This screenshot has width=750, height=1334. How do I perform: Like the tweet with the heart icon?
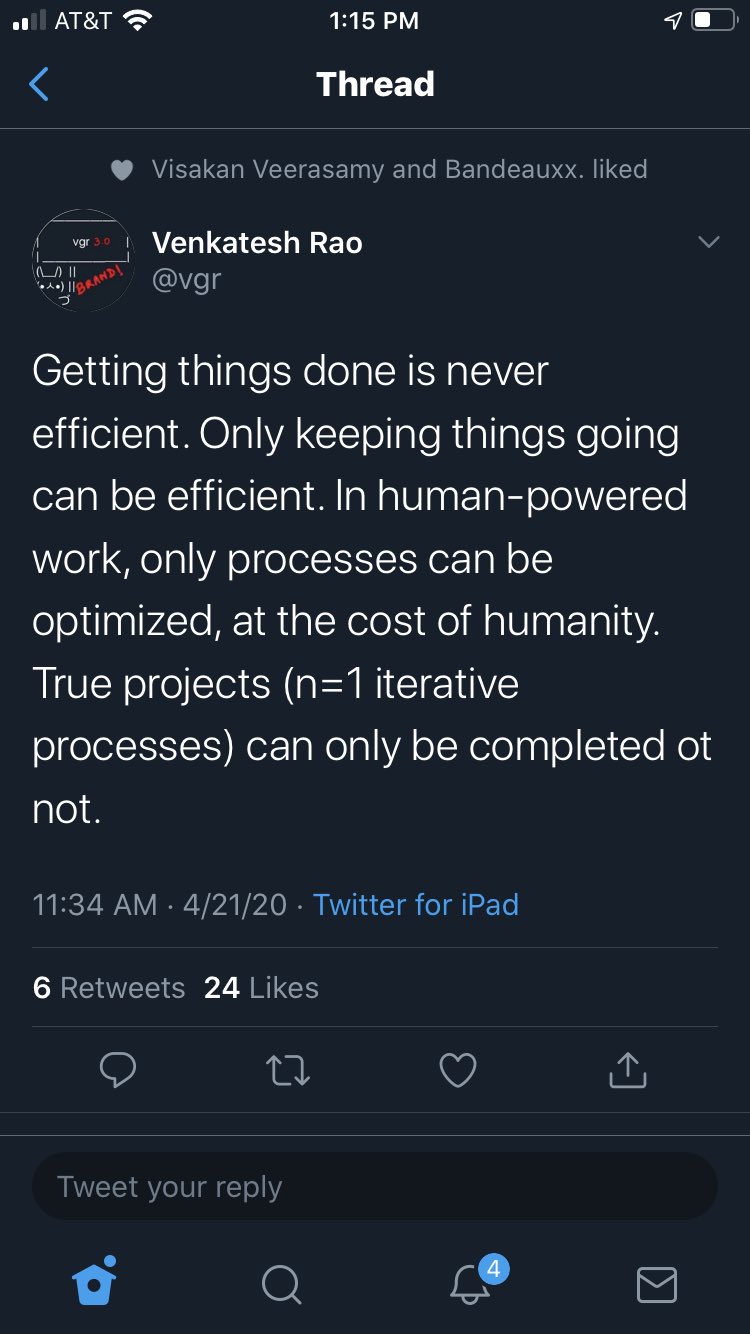458,1071
